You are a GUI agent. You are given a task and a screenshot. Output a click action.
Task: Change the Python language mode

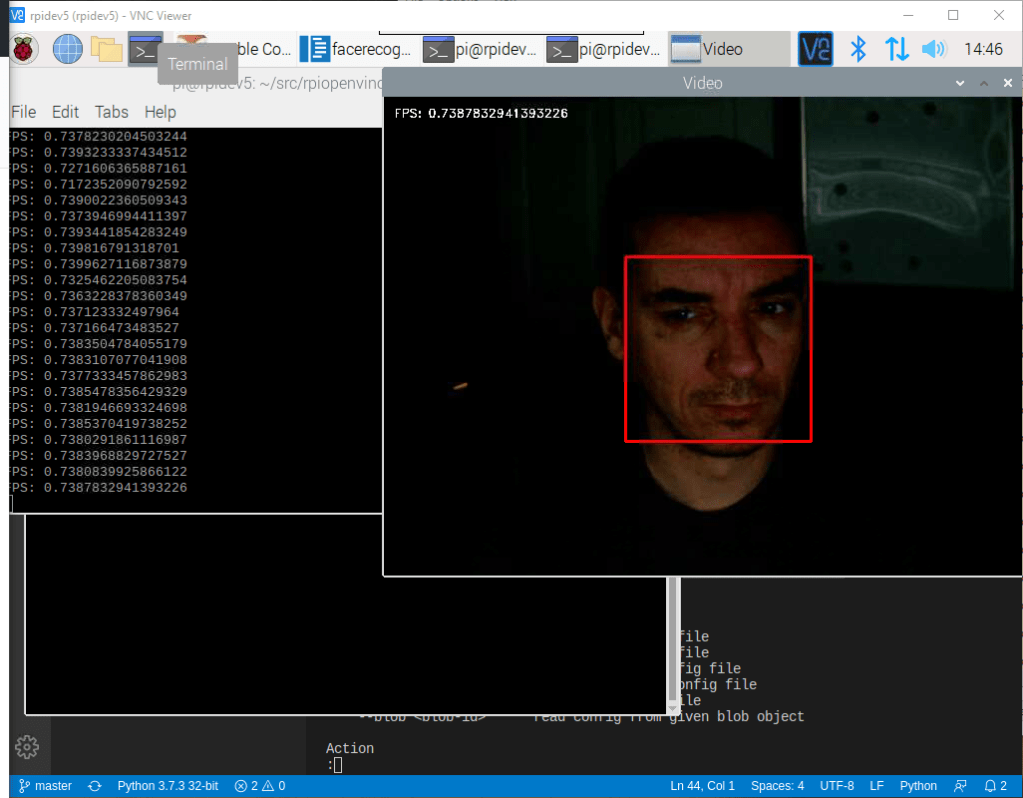(x=918, y=786)
